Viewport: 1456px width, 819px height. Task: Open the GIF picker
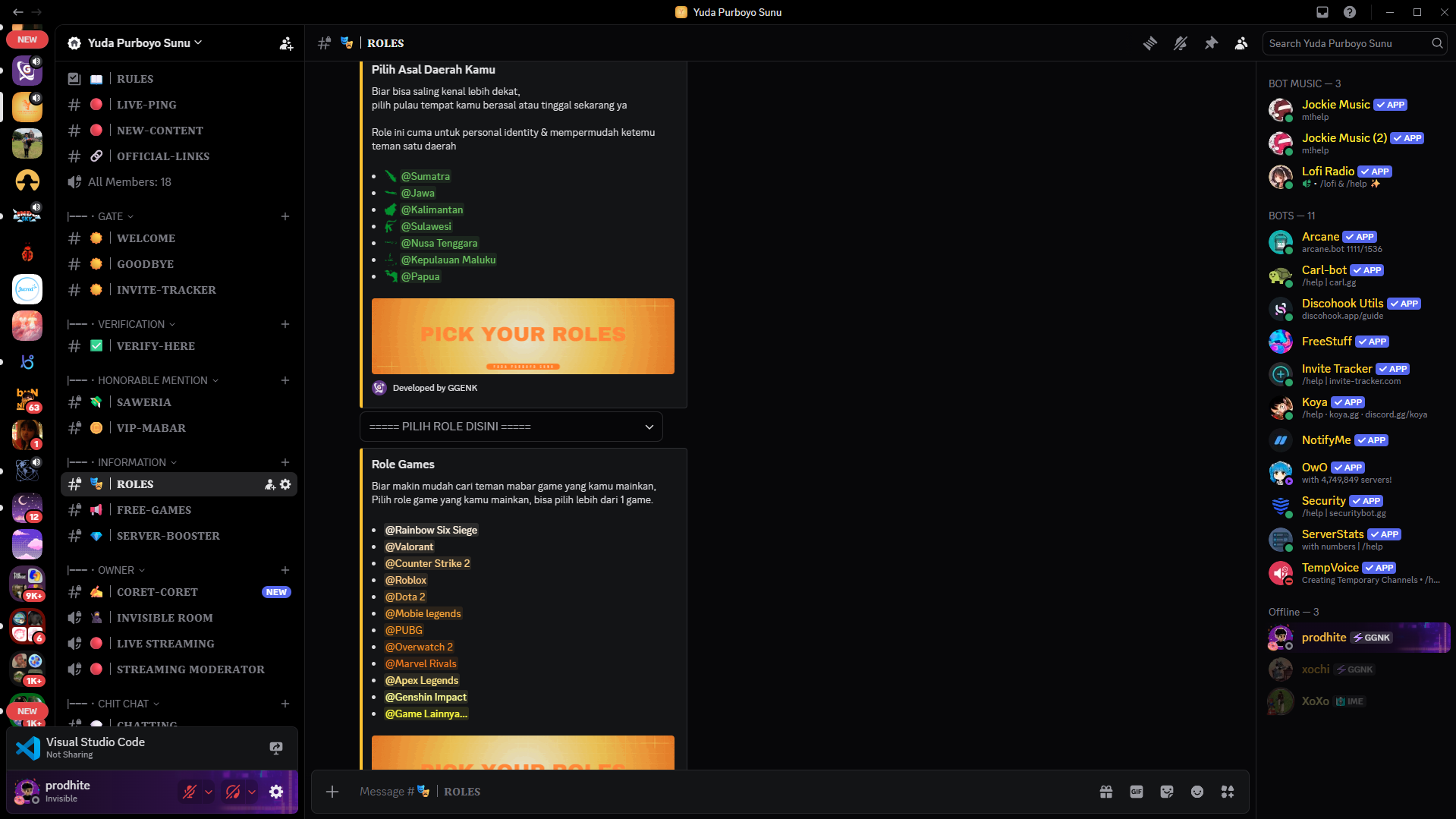point(1137,792)
